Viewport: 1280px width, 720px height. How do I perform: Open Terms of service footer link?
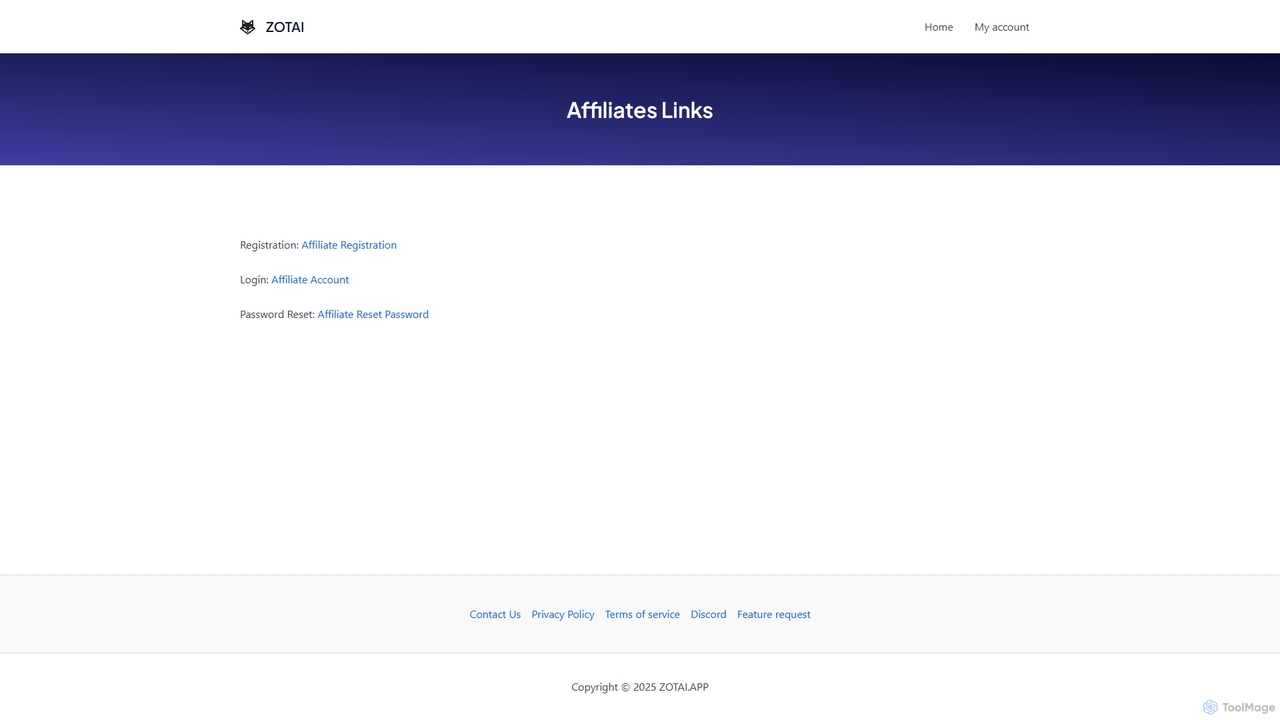(642, 614)
